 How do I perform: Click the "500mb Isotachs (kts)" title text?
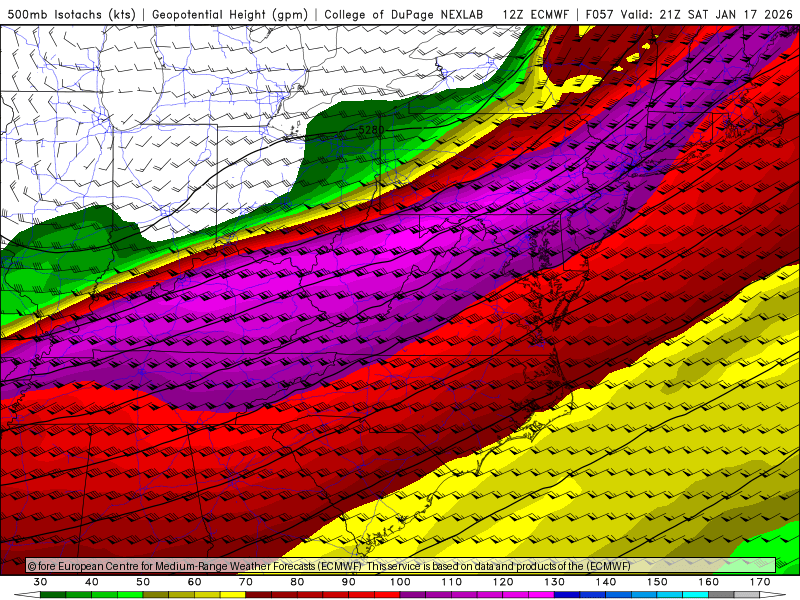tap(72, 14)
